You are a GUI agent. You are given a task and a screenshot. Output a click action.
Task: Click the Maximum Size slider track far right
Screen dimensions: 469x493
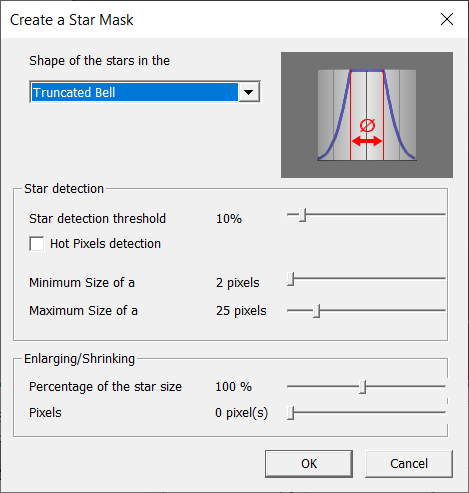pyautogui.click(x=443, y=310)
